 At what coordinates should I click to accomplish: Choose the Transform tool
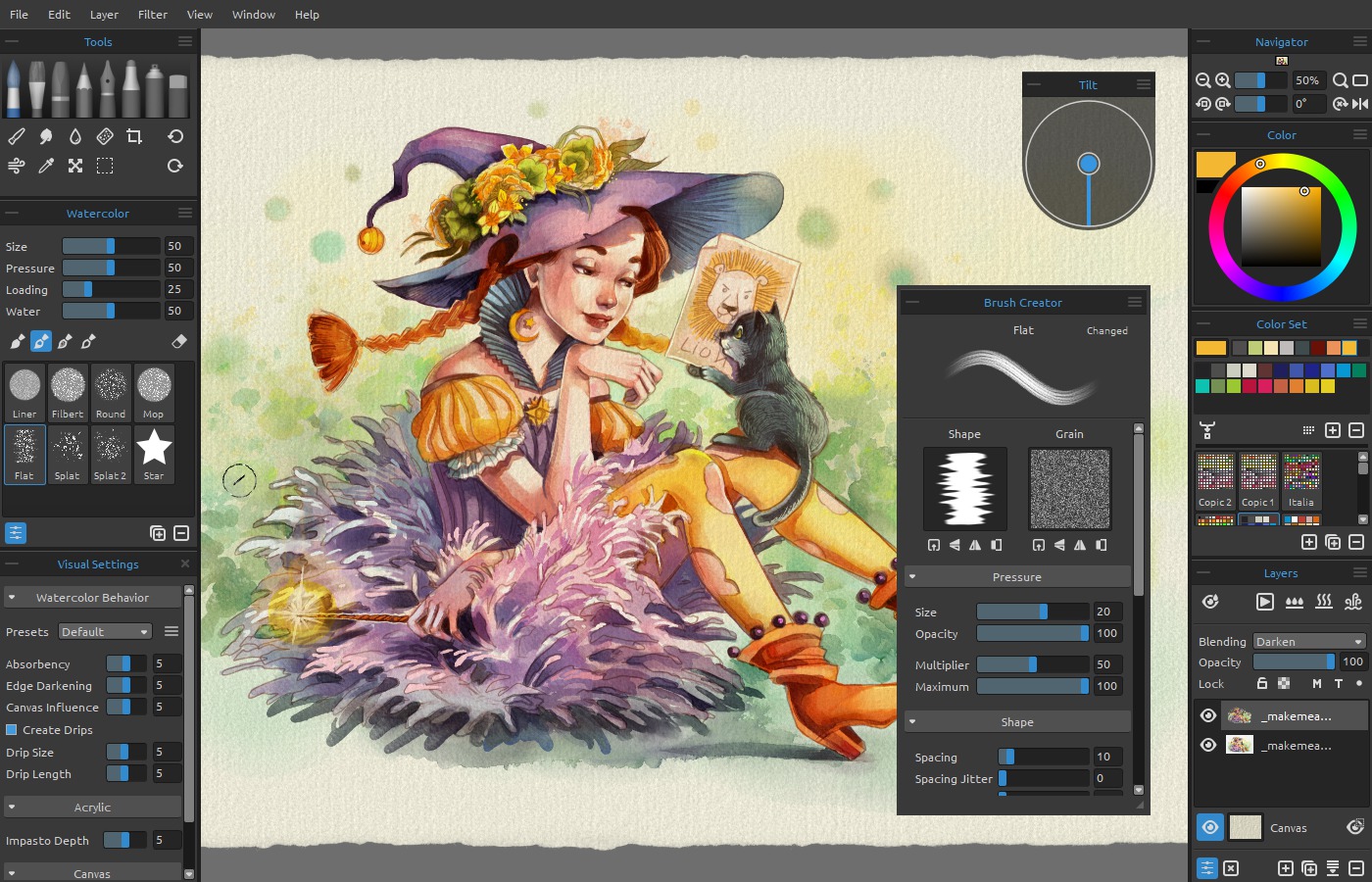[75, 166]
